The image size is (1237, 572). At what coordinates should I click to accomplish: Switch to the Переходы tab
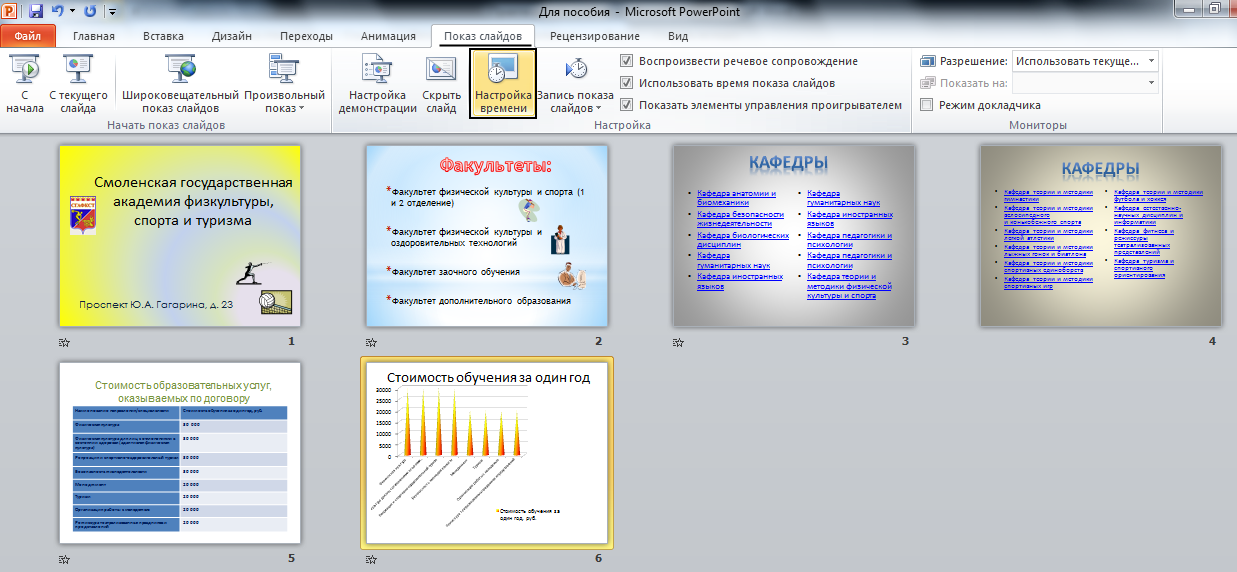[306, 36]
